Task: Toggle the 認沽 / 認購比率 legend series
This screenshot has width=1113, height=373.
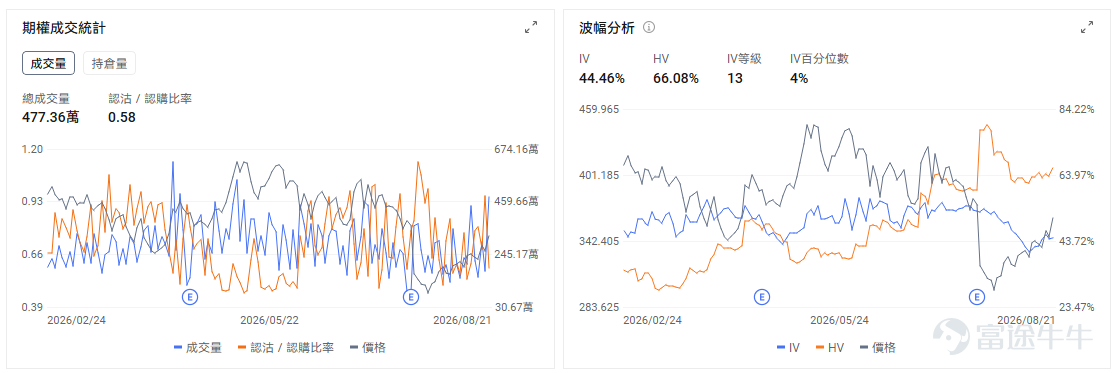Action: 287,347
